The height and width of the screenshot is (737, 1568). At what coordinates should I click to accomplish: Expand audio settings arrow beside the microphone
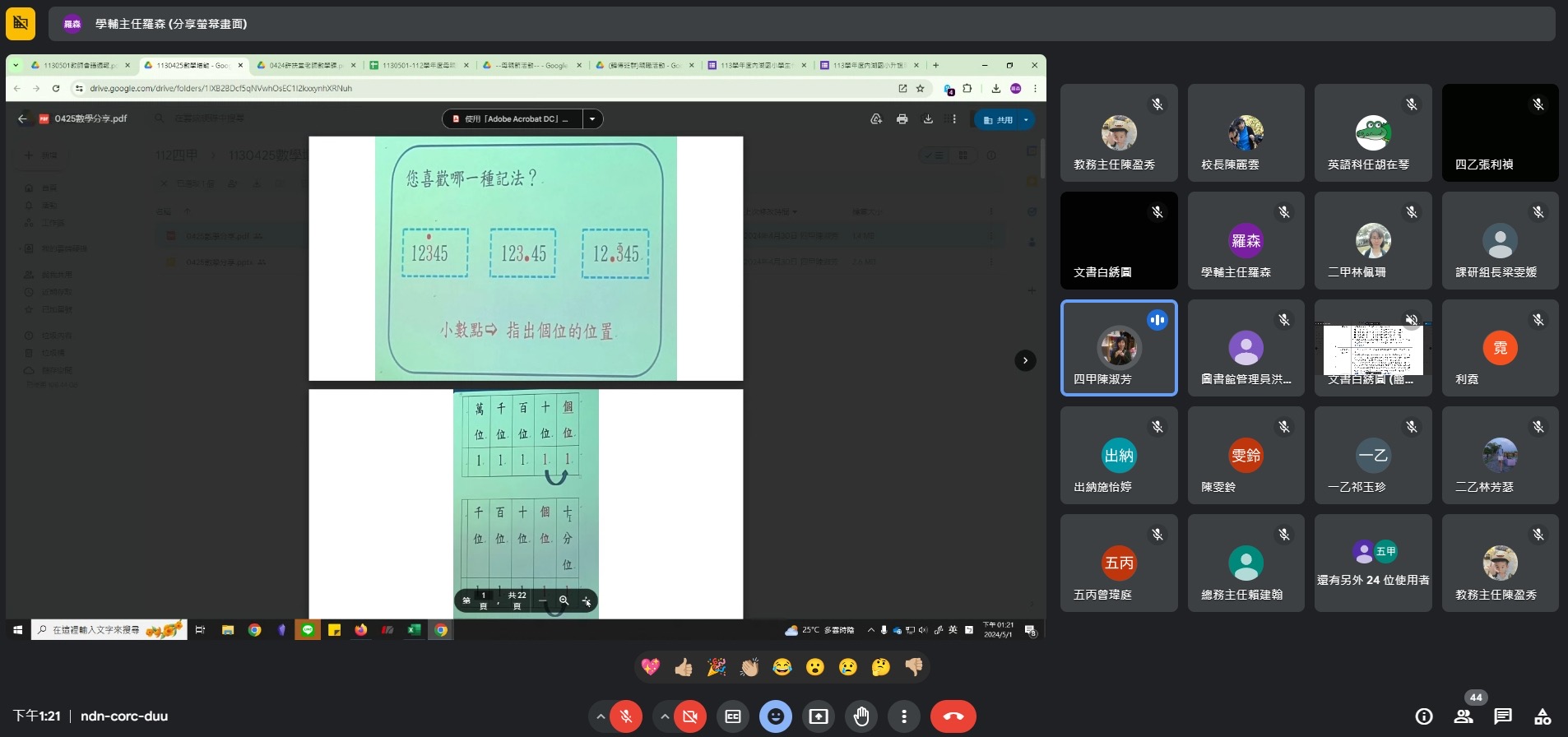pos(601,716)
